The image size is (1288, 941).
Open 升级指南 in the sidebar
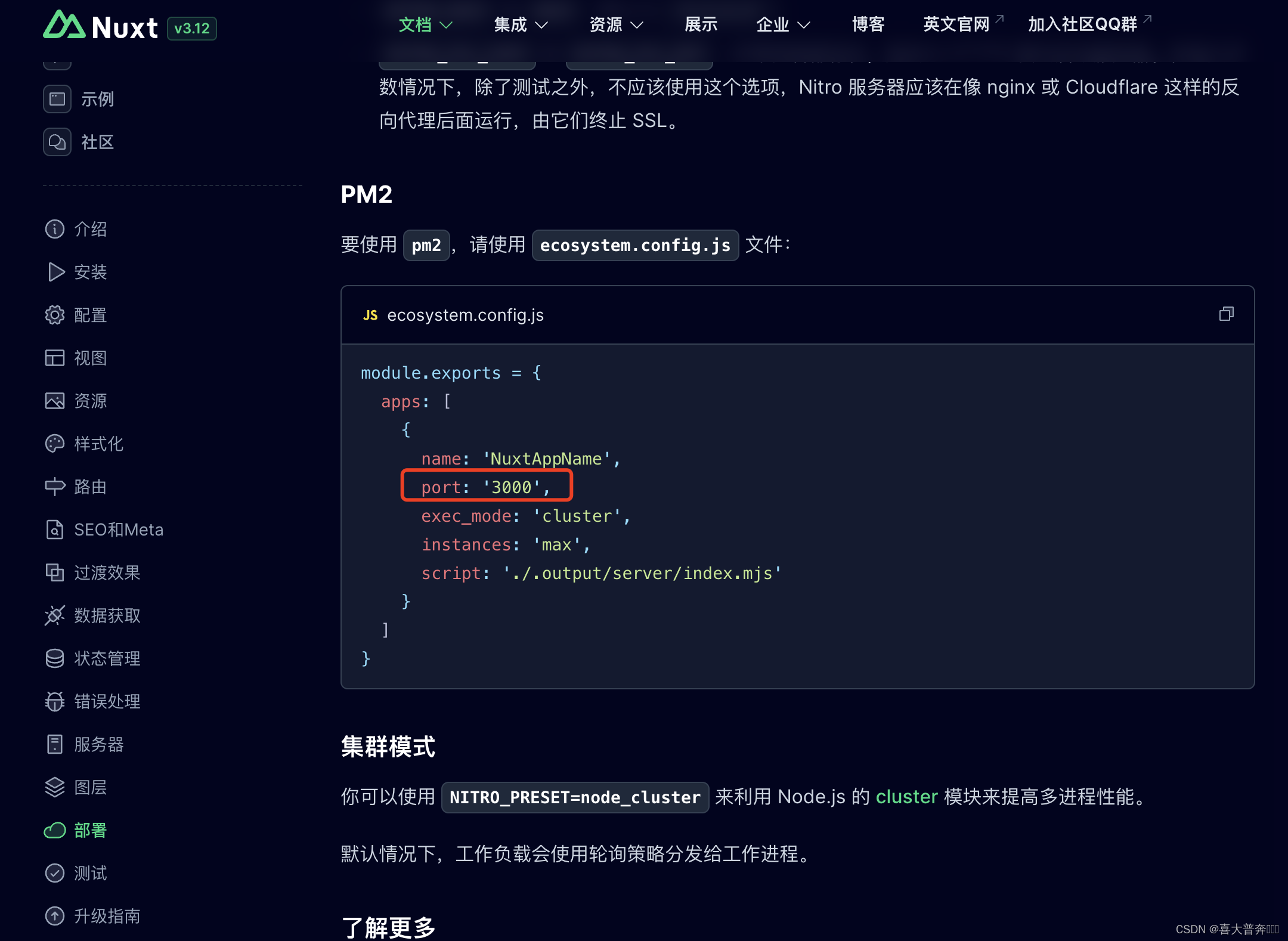pos(107,916)
